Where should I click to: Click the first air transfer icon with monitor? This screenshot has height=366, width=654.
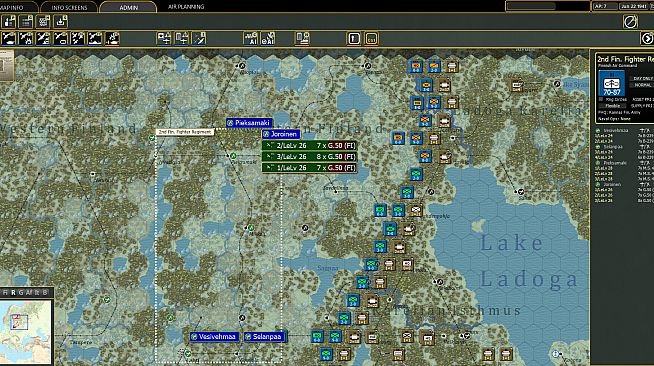(x=164, y=39)
